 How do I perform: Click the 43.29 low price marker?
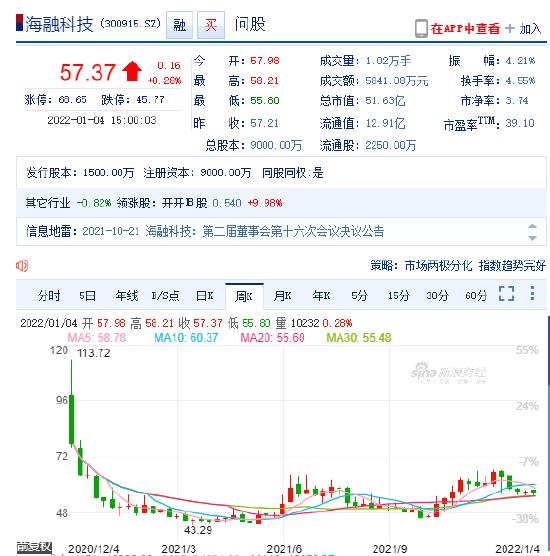[198, 530]
